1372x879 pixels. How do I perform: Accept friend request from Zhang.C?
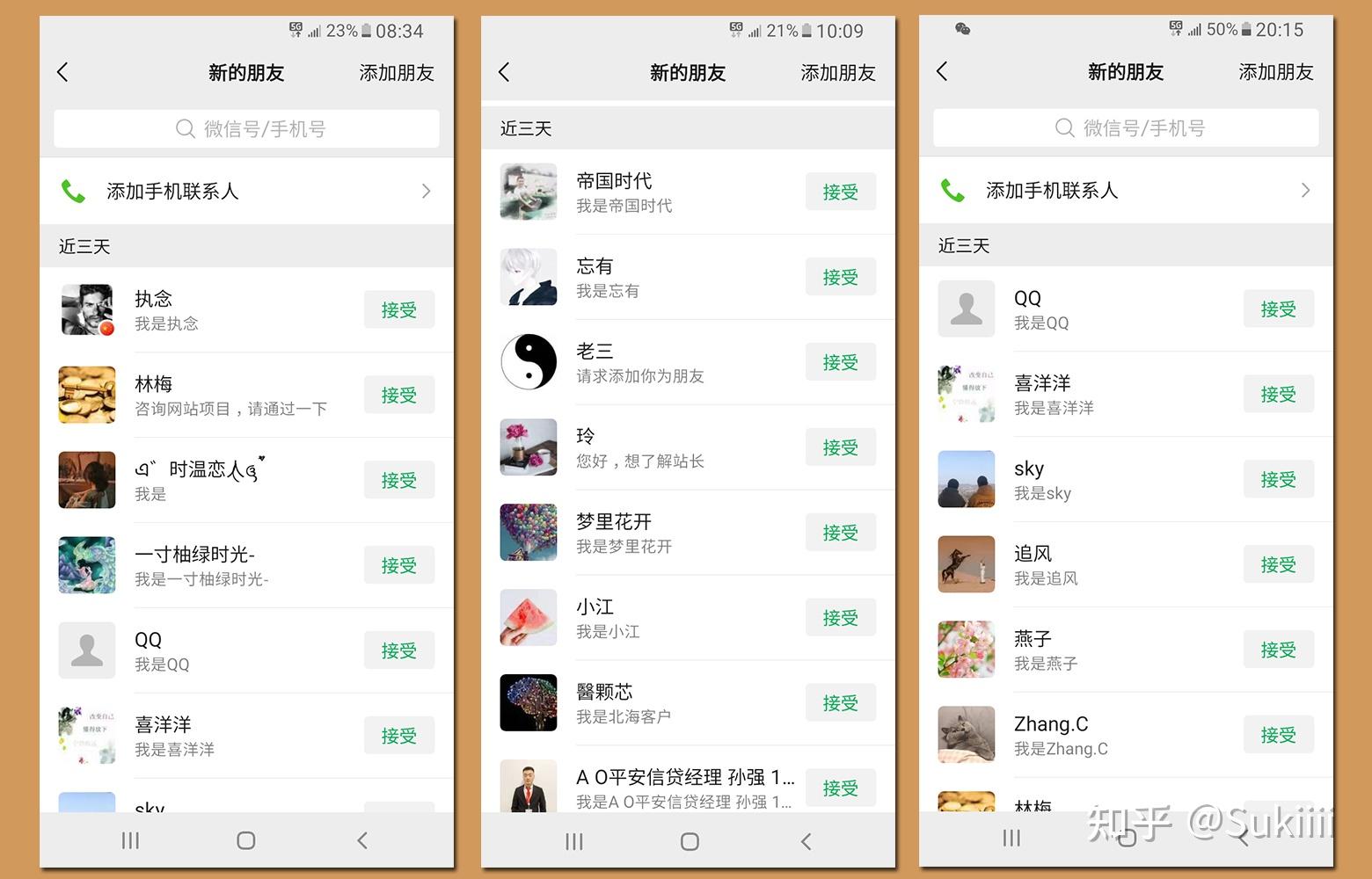pos(1279,735)
